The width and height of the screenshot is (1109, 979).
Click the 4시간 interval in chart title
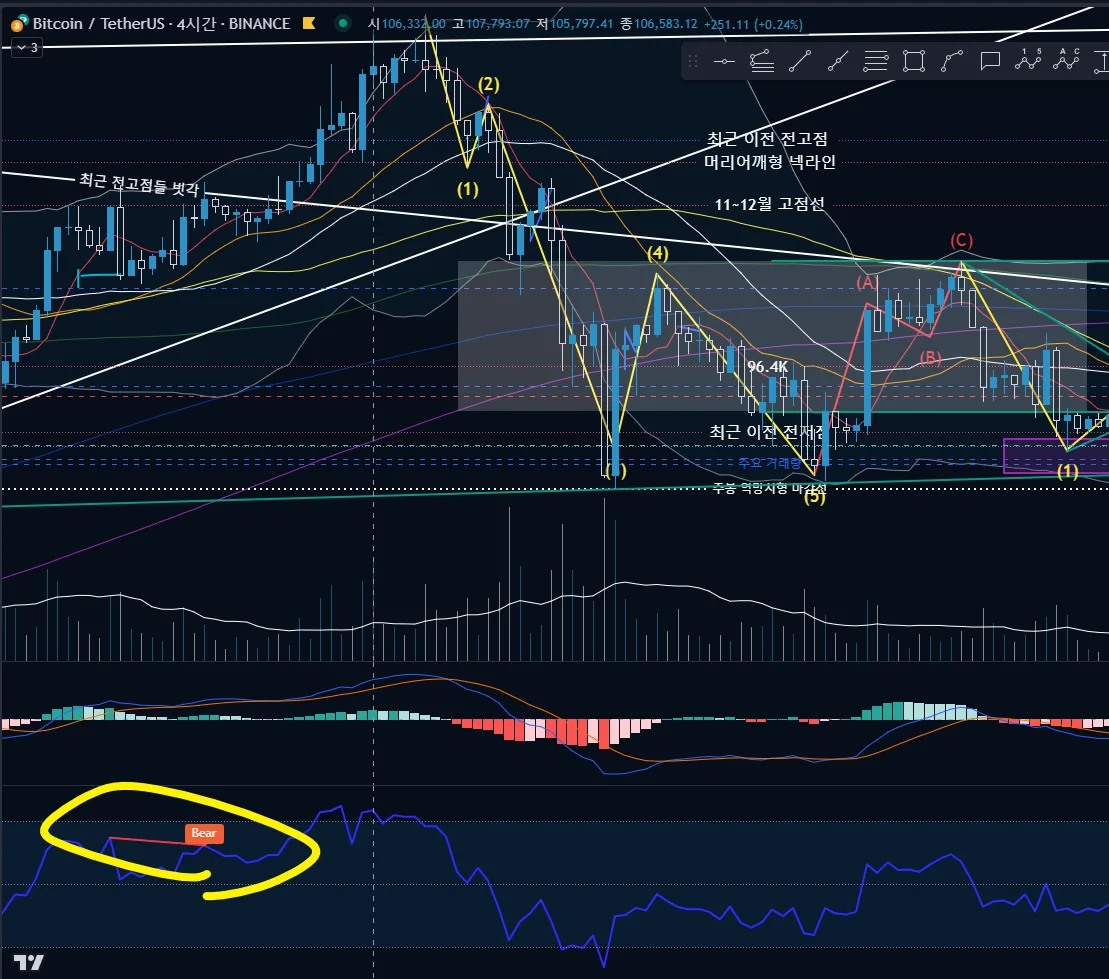(196, 23)
